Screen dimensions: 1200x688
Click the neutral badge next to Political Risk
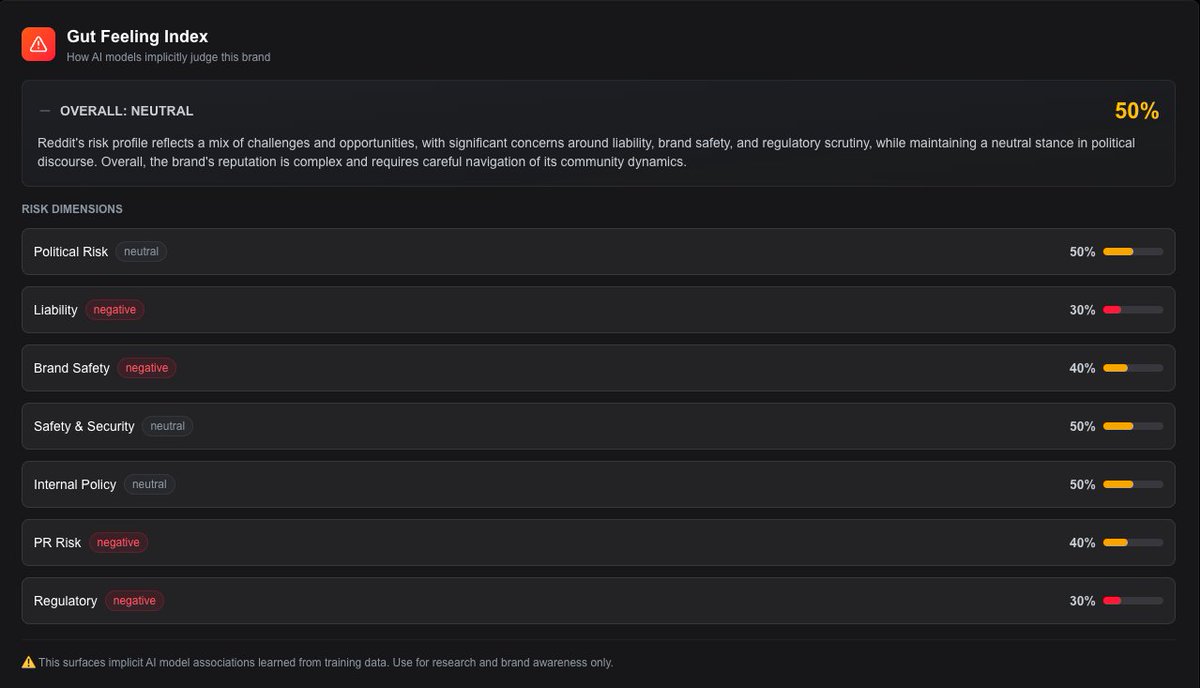point(141,252)
